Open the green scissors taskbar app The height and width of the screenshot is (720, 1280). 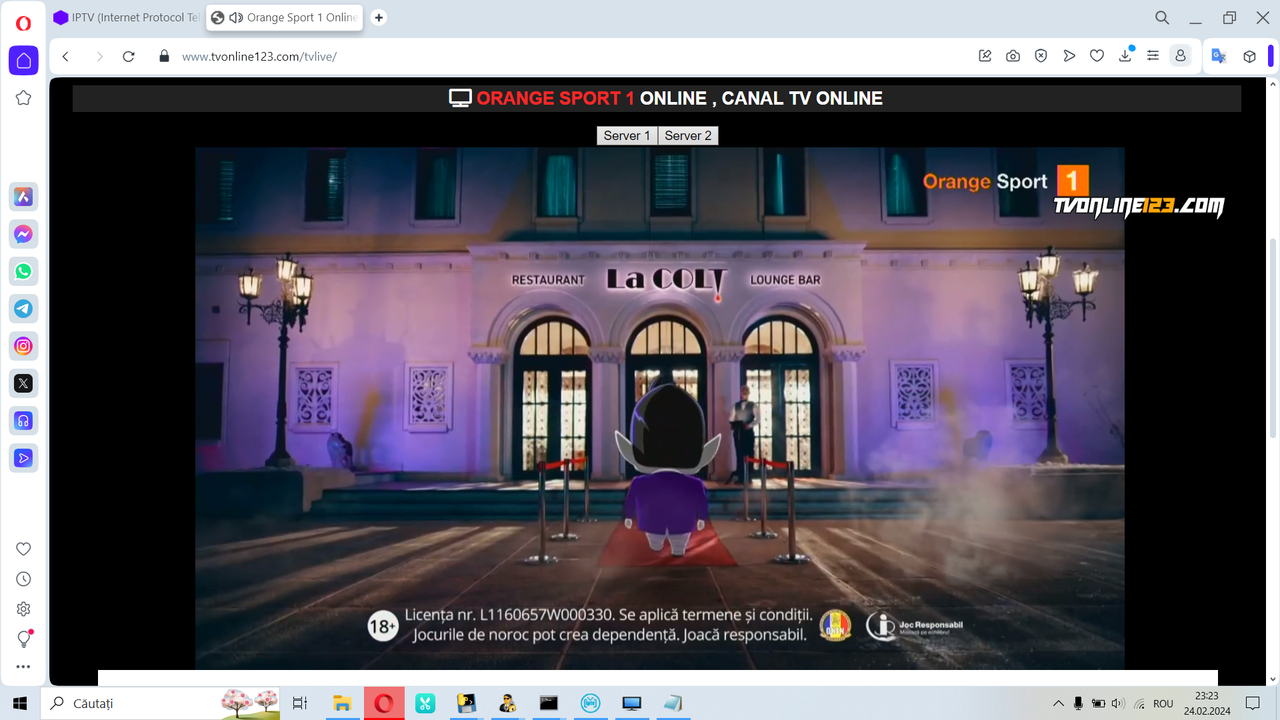pos(425,703)
